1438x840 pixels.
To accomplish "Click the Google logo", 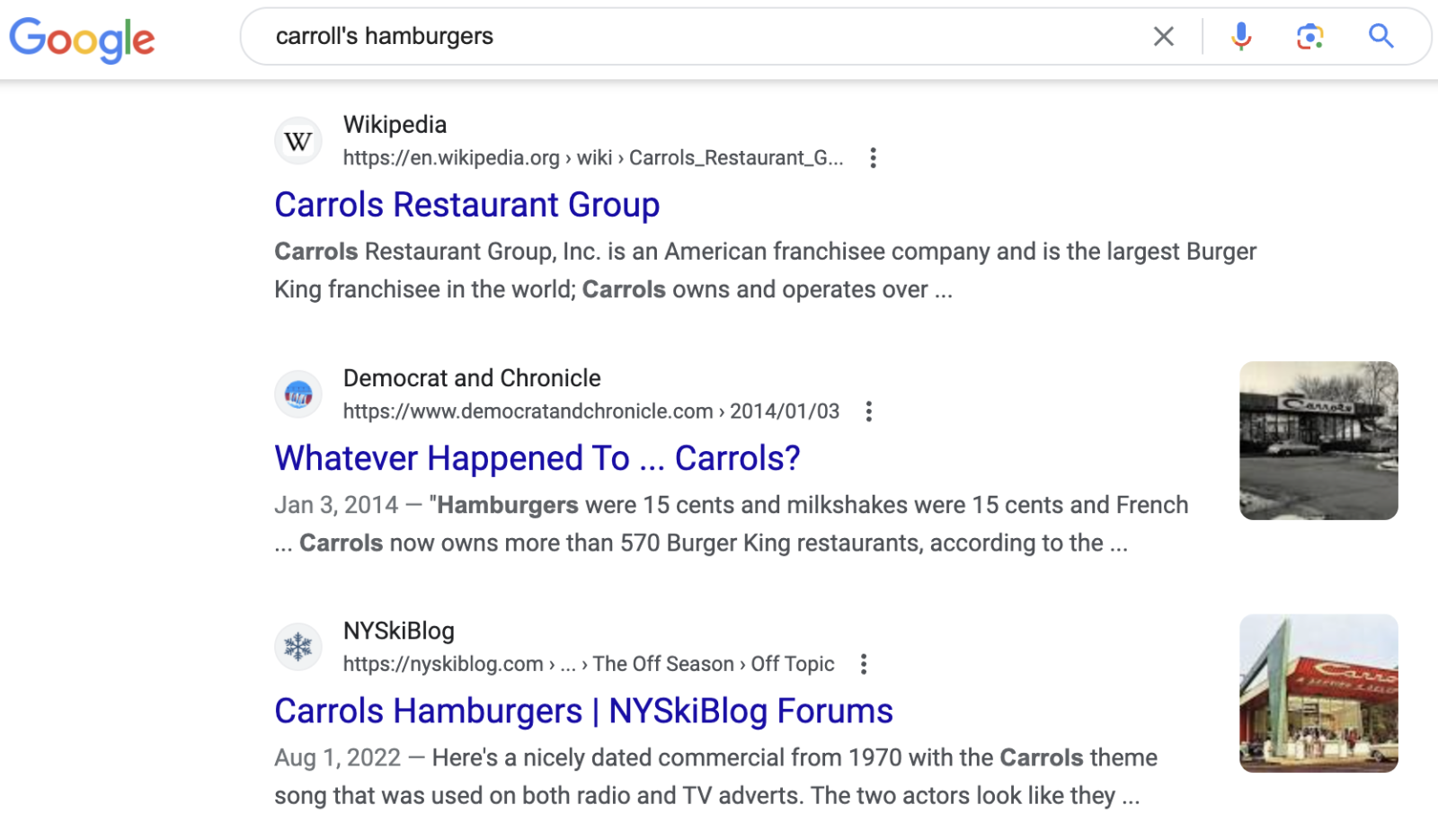I will coord(82,39).
